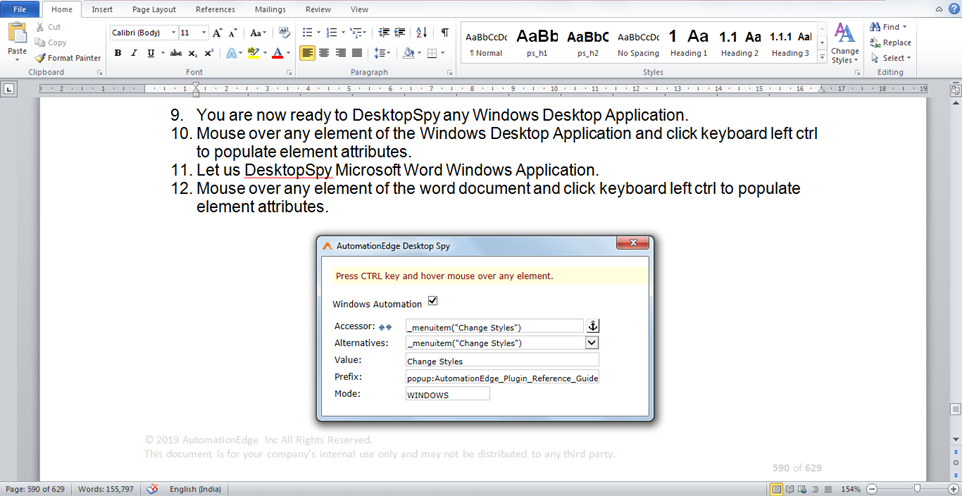Switch to Full Screen Reading view
963x496 pixels.
coord(790,489)
